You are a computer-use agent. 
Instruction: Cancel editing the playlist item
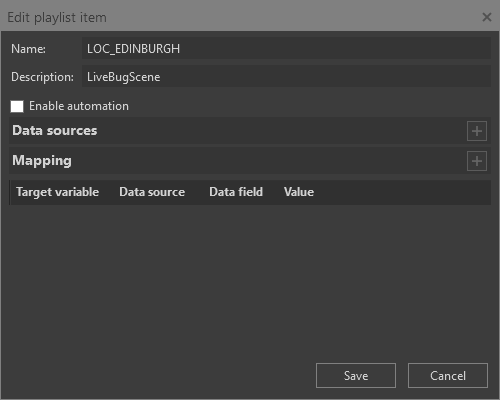[448, 376]
